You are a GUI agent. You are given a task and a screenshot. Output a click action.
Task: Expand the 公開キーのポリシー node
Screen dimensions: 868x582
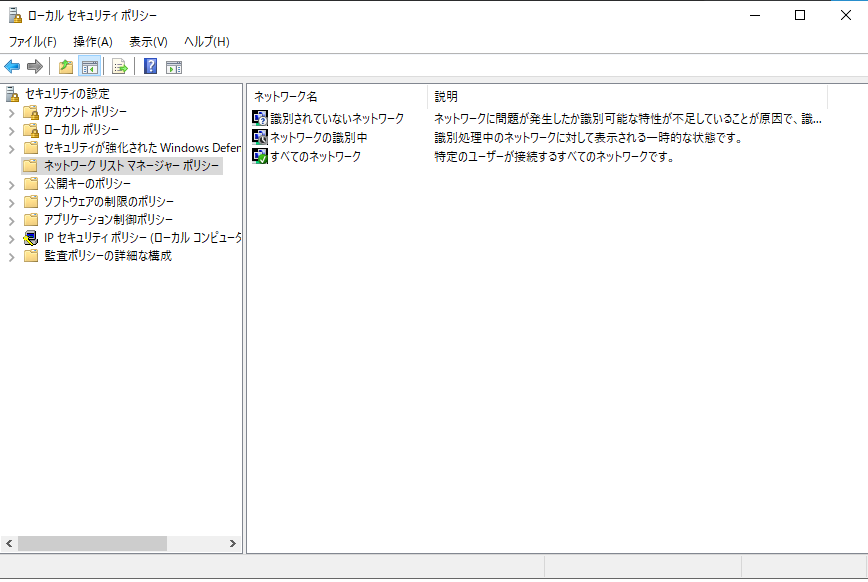11,184
